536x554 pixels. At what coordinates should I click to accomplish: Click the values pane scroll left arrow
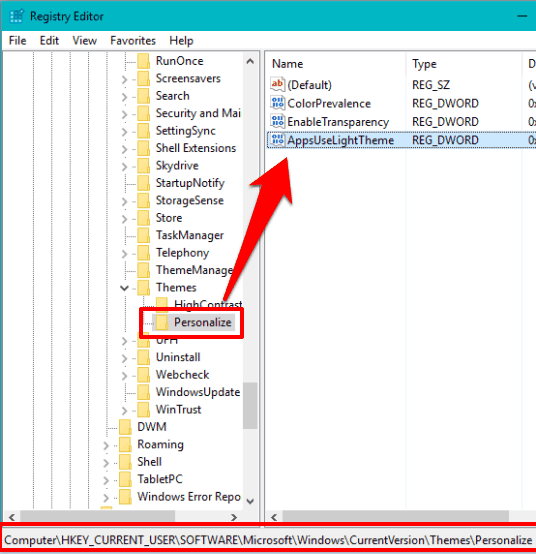coord(274,517)
